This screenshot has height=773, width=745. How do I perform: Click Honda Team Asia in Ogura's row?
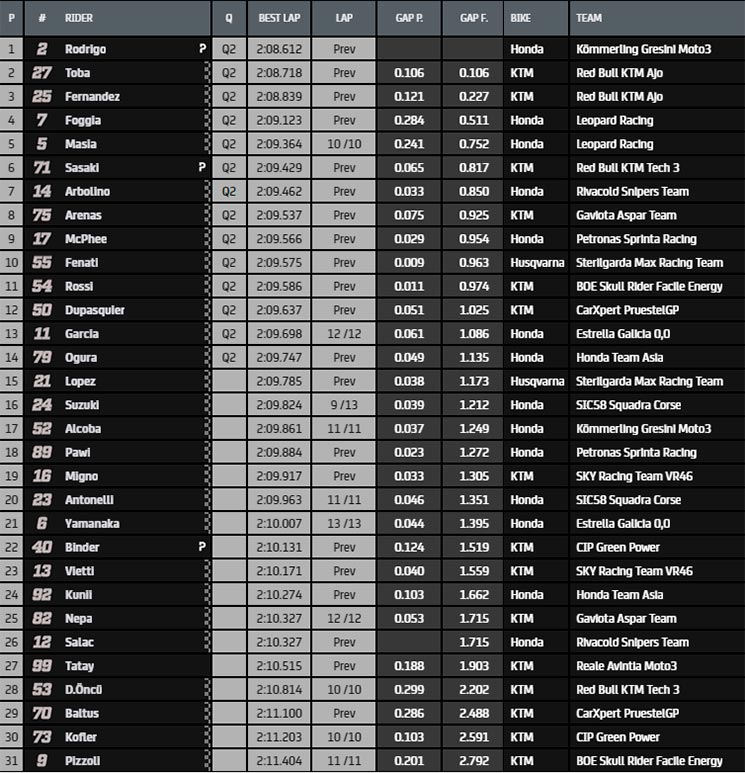pyautogui.click(x=619, y=357)
